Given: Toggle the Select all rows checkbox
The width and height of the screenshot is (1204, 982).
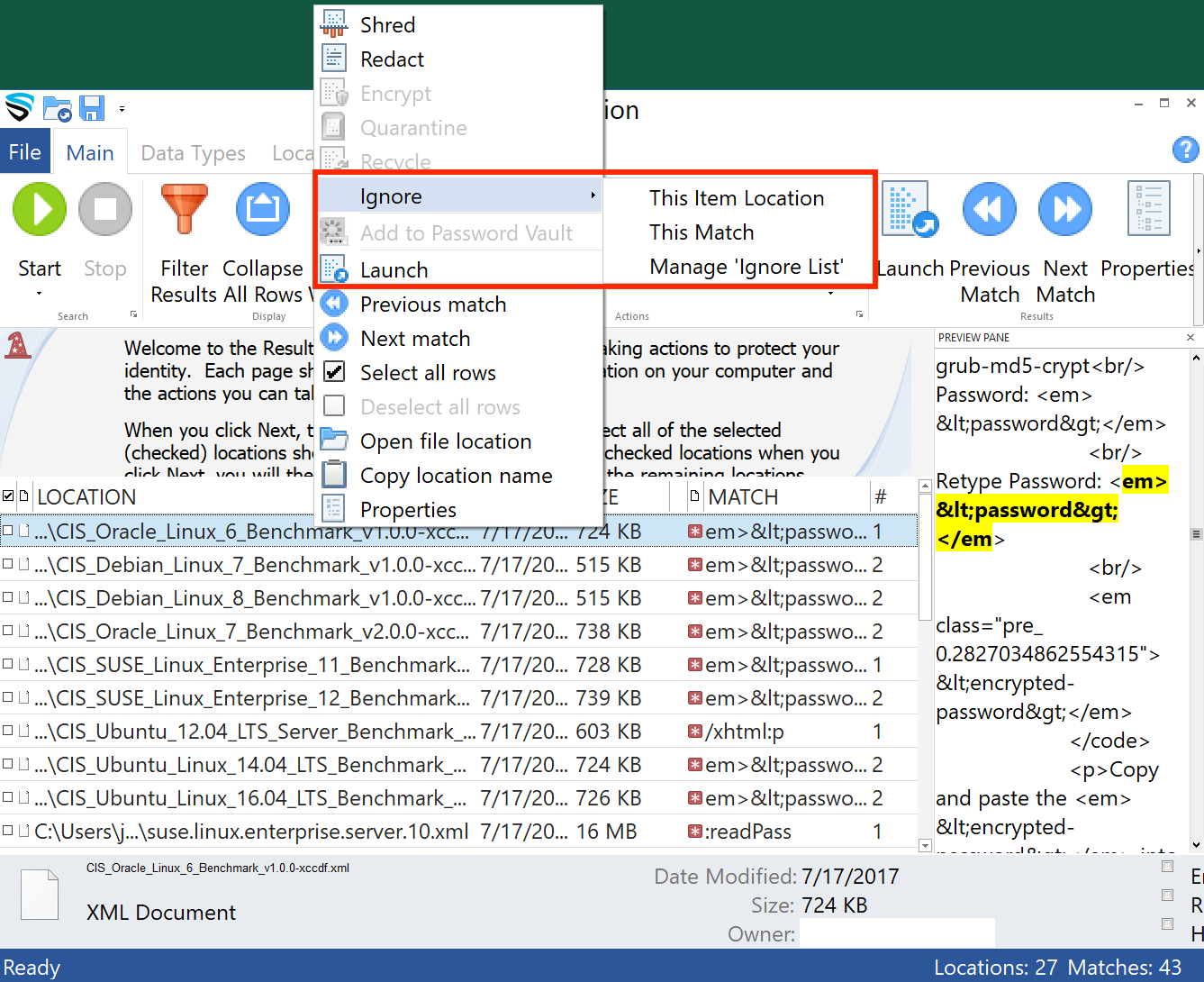Looking at the screenshot, I should (334, 372).
